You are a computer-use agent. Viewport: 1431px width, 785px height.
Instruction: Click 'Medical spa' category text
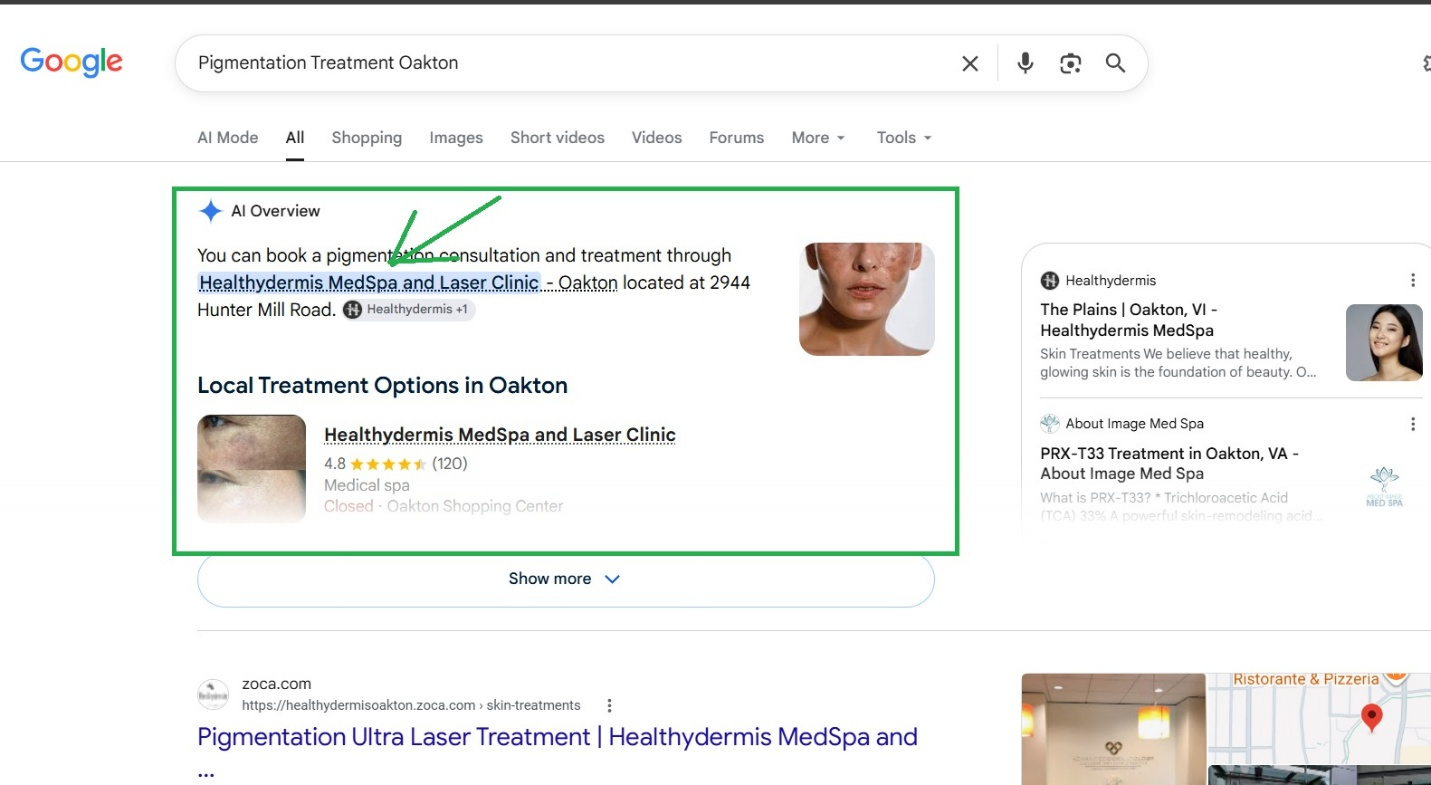367,485
